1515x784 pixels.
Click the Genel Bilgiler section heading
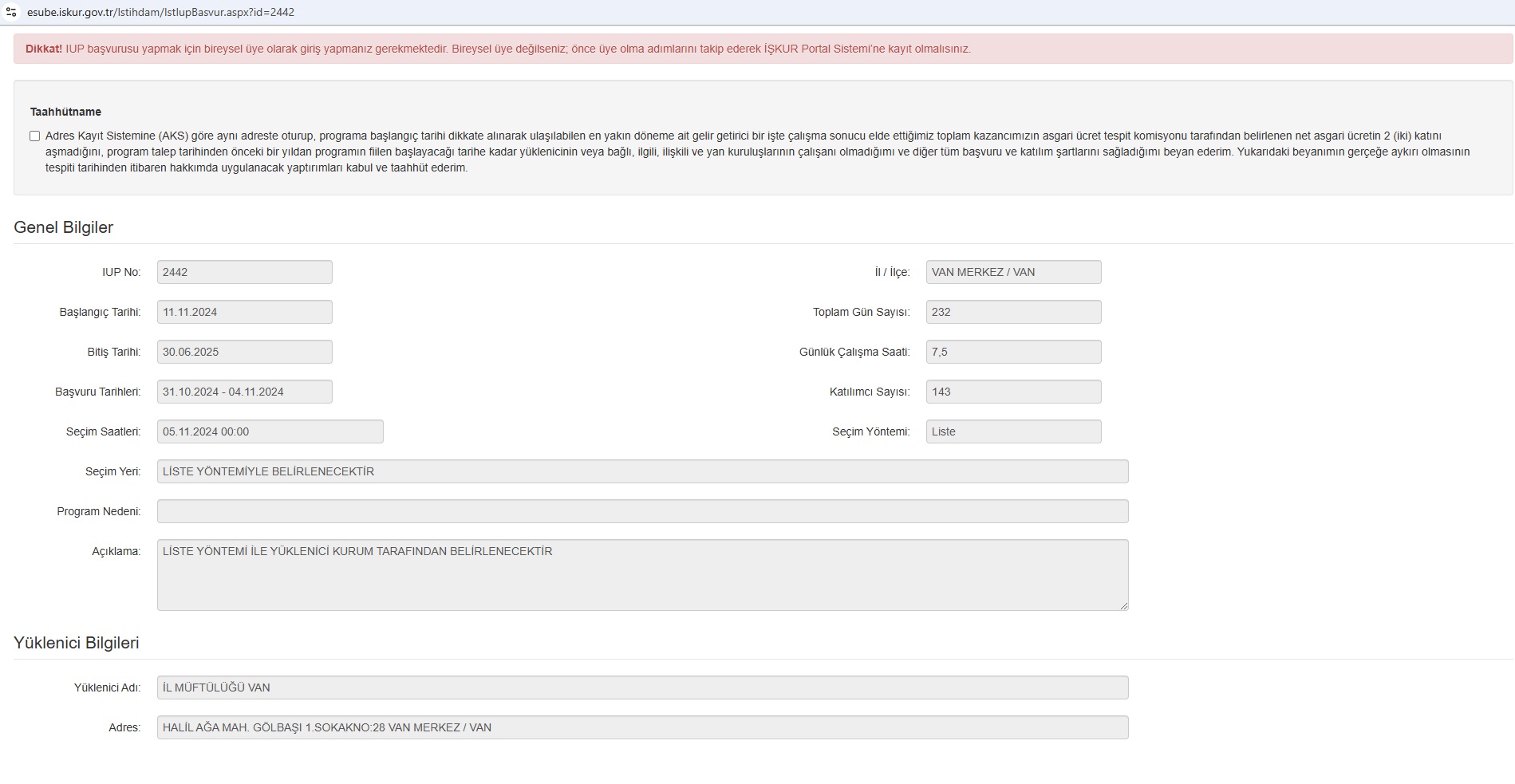(x=64, y=227)
